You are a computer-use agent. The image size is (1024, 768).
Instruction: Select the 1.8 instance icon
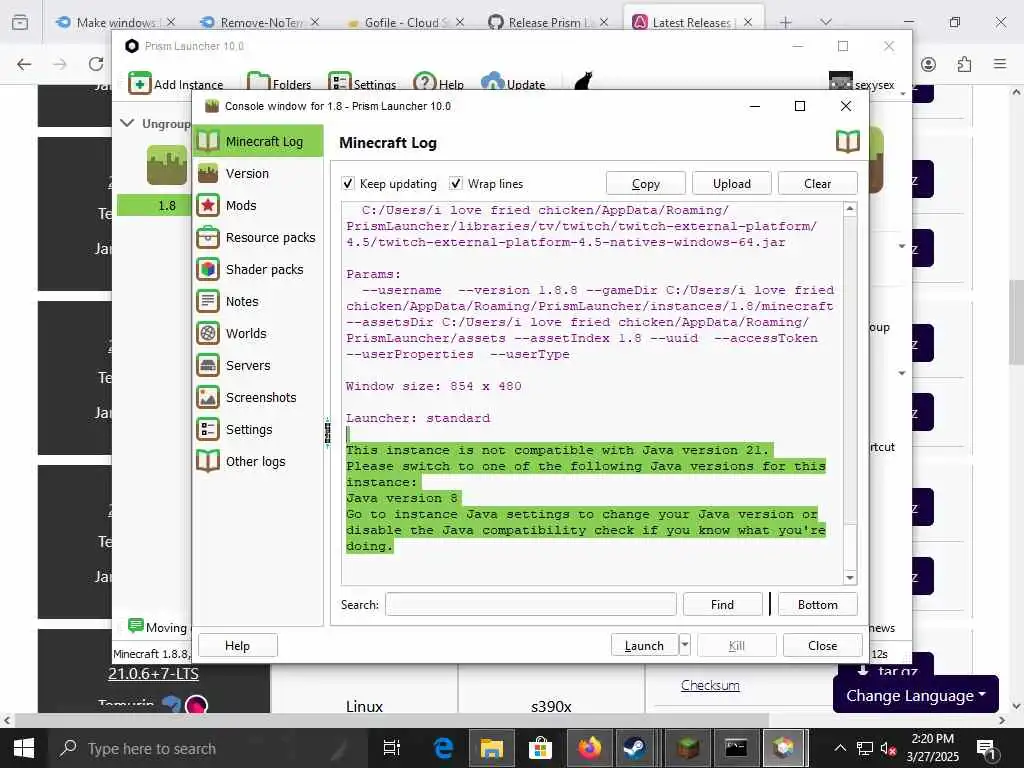click(x=167, y=165)
